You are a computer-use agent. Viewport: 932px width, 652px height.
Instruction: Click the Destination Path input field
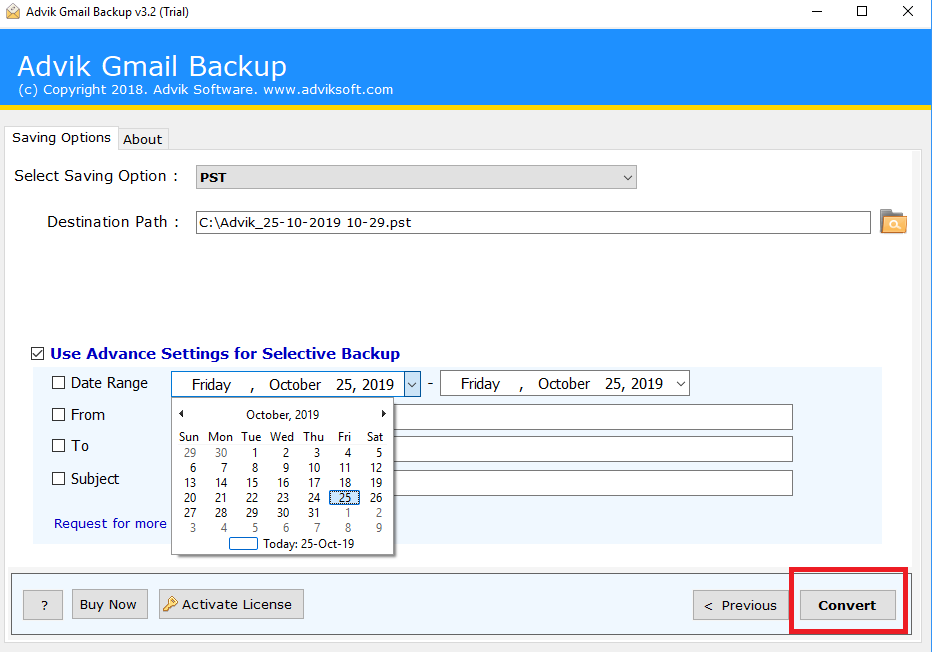coord(533,222)
